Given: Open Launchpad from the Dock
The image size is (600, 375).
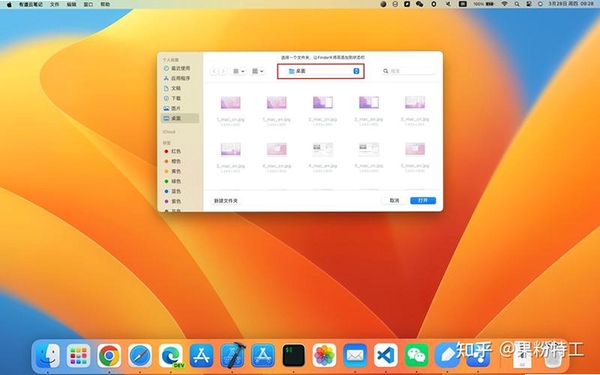Looking at the screenshot, I should [x=78, y=356].
